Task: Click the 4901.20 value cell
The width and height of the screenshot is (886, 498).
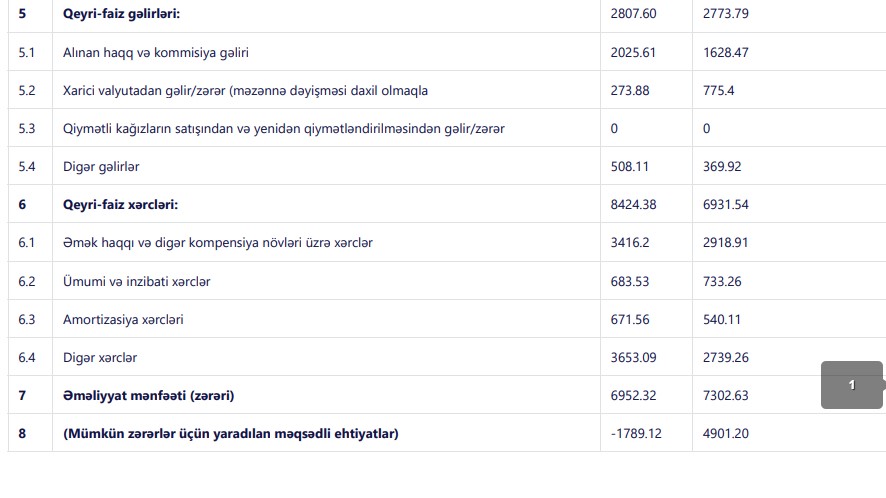Action: [x=724, y=433]
